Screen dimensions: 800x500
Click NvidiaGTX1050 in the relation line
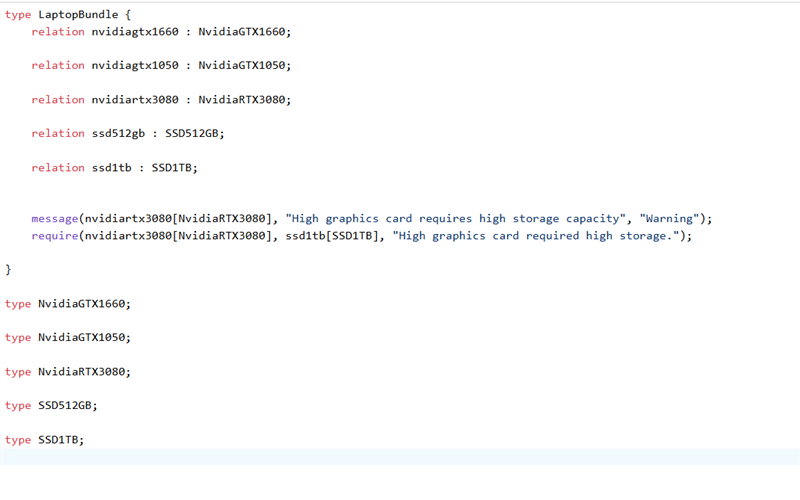pyautogui.click(x=243, y=66)
